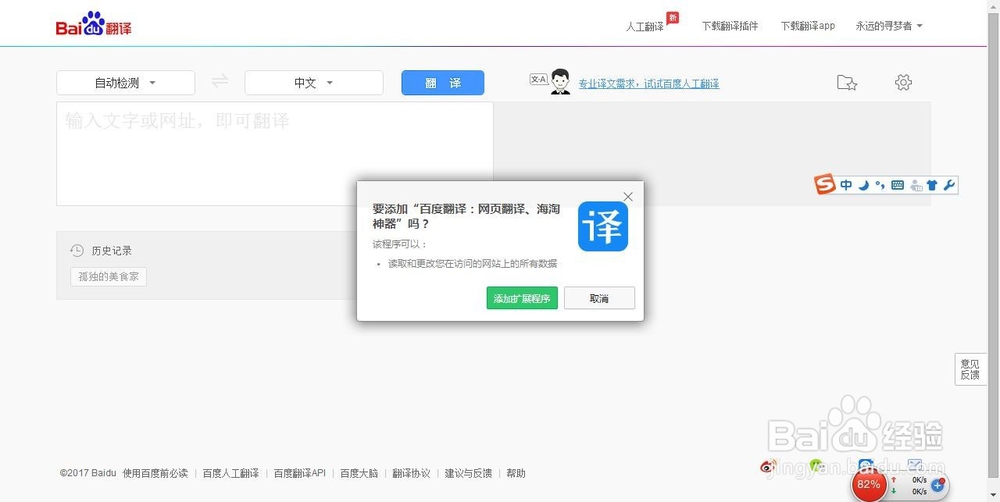Open 建议与反馈 footer link
Screen dimensions: 1000x502
click(468, 473)
